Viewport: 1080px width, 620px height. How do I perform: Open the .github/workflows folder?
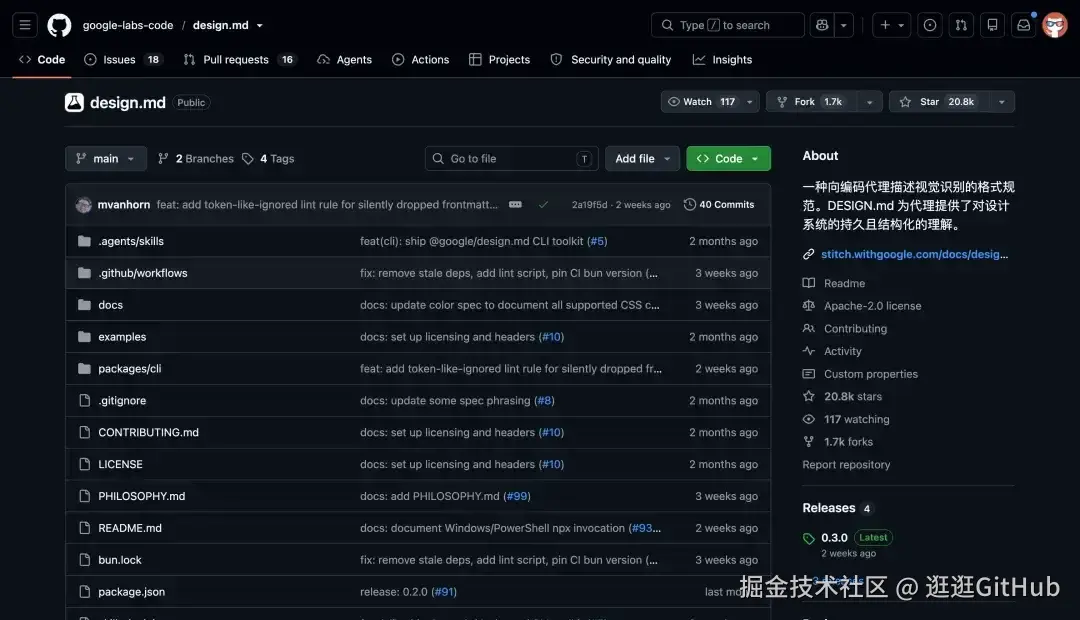pyautogui.click(x=143, y=273)
